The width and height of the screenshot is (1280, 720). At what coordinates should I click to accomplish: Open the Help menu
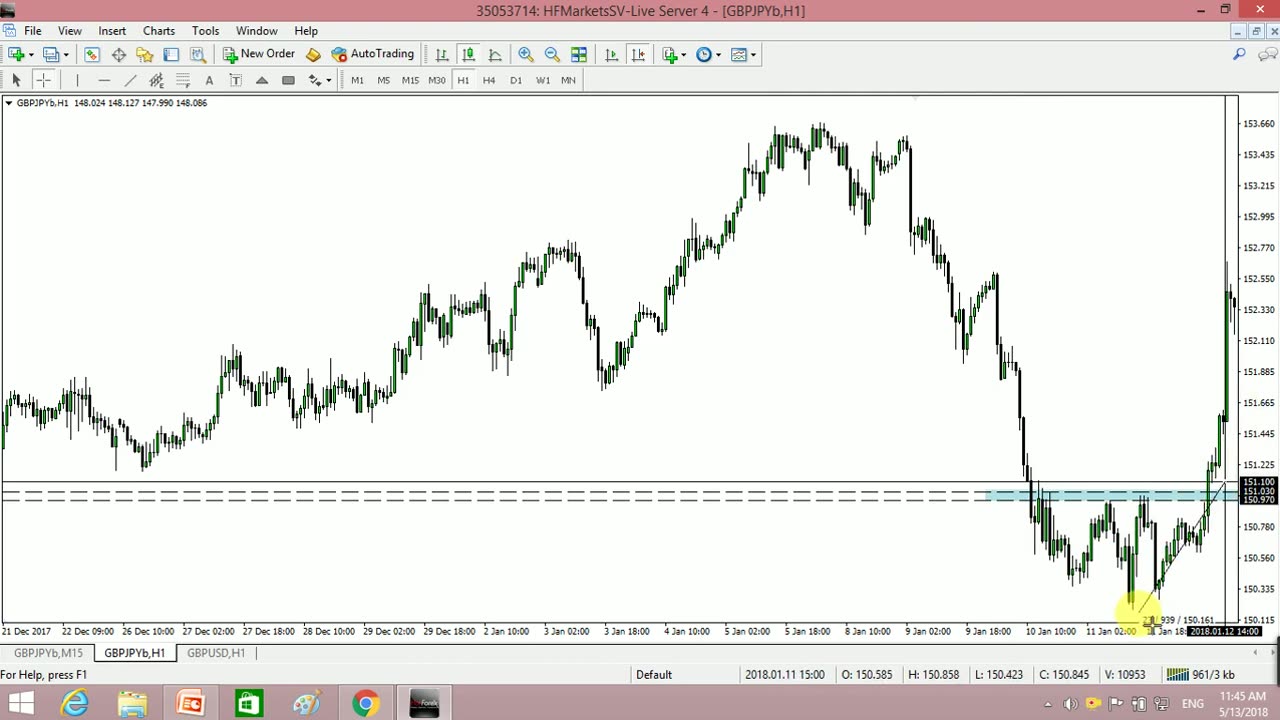tap(306, 31)
